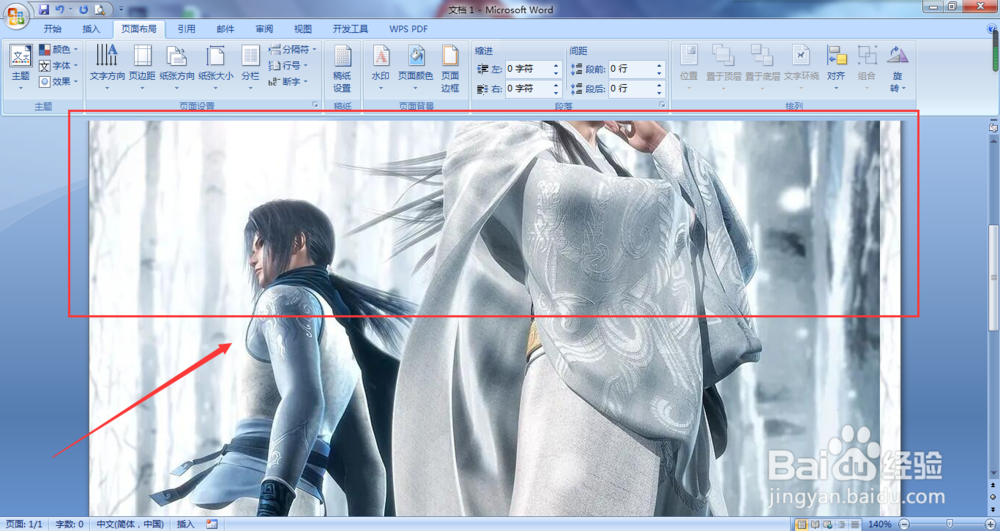Open 旋转 rotate options

click(x=897, y=67)
